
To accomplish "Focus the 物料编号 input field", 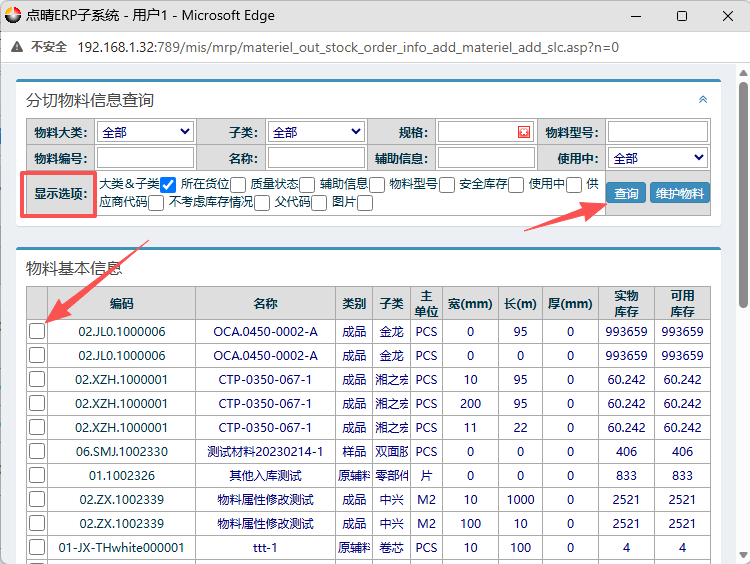I will coord(145,158).
